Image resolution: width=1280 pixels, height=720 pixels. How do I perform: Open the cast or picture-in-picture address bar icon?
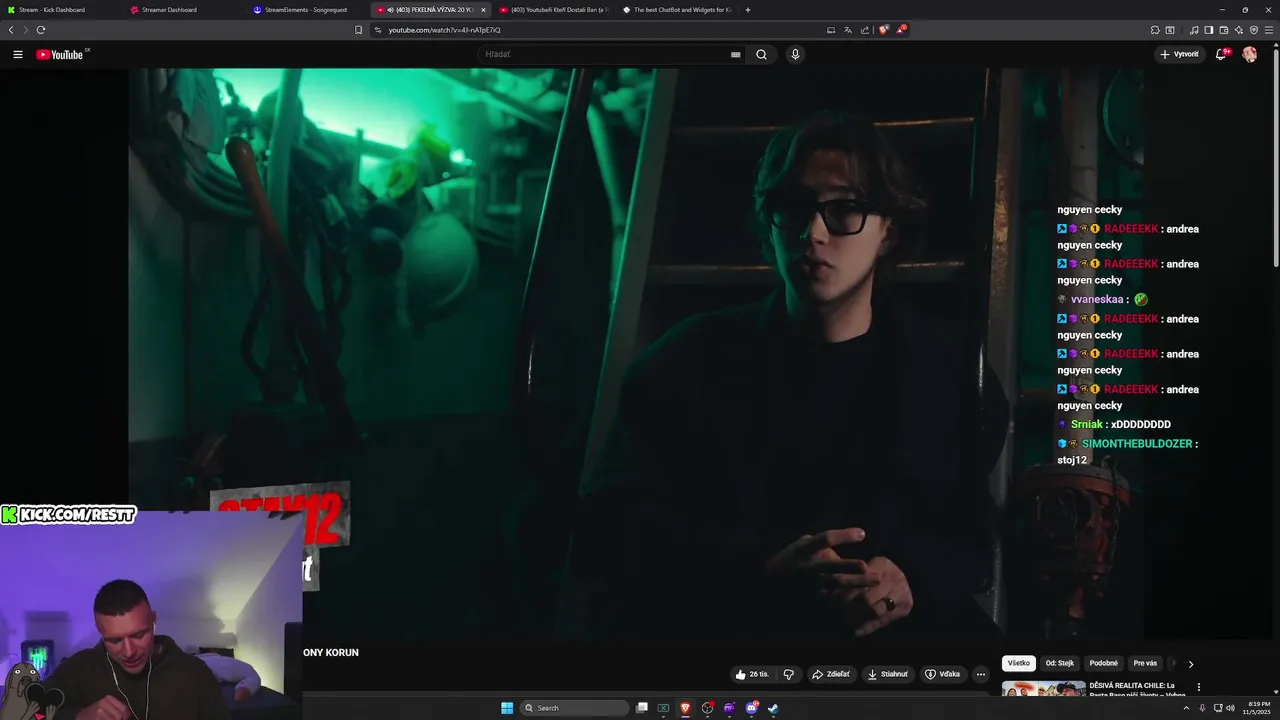click(831, 30)
